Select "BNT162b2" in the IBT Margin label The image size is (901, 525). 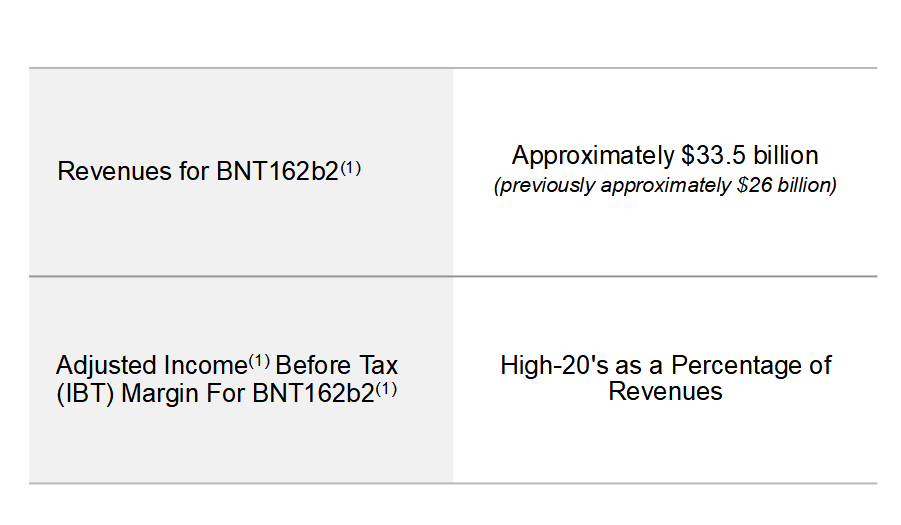tap(313, 392)
